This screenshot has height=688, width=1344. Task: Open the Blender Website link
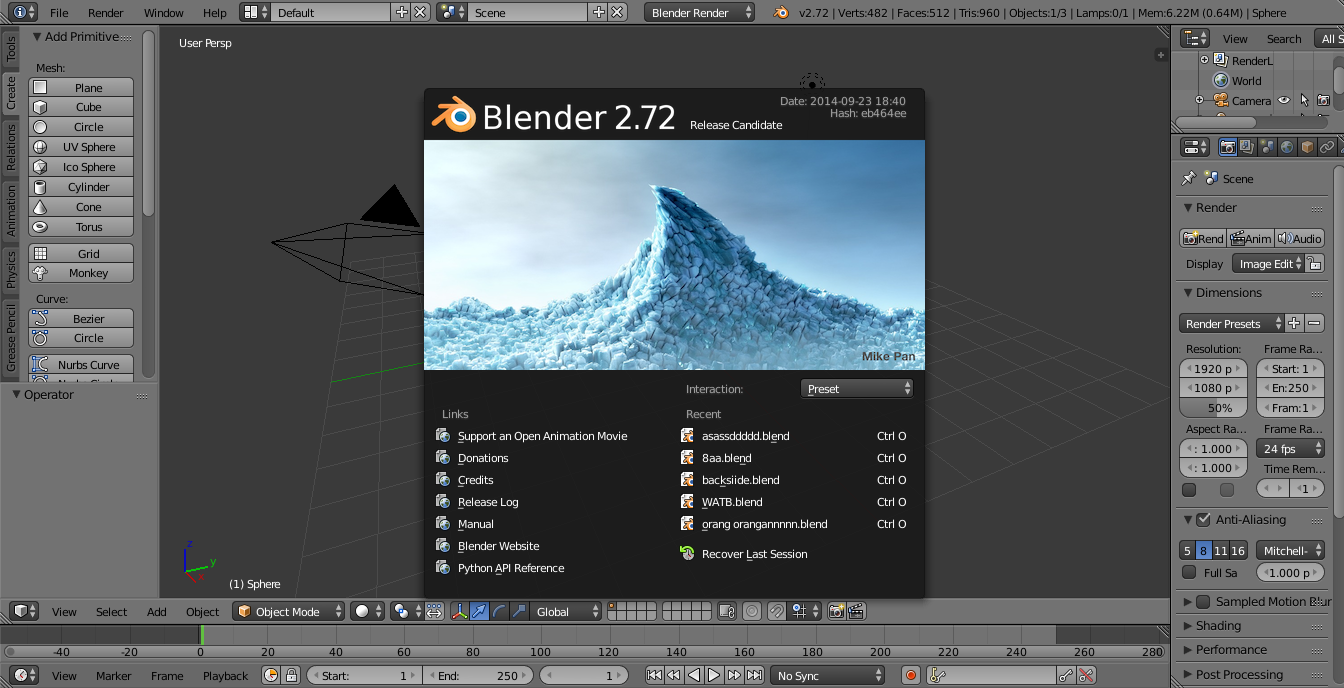click(x=498, y=546)
